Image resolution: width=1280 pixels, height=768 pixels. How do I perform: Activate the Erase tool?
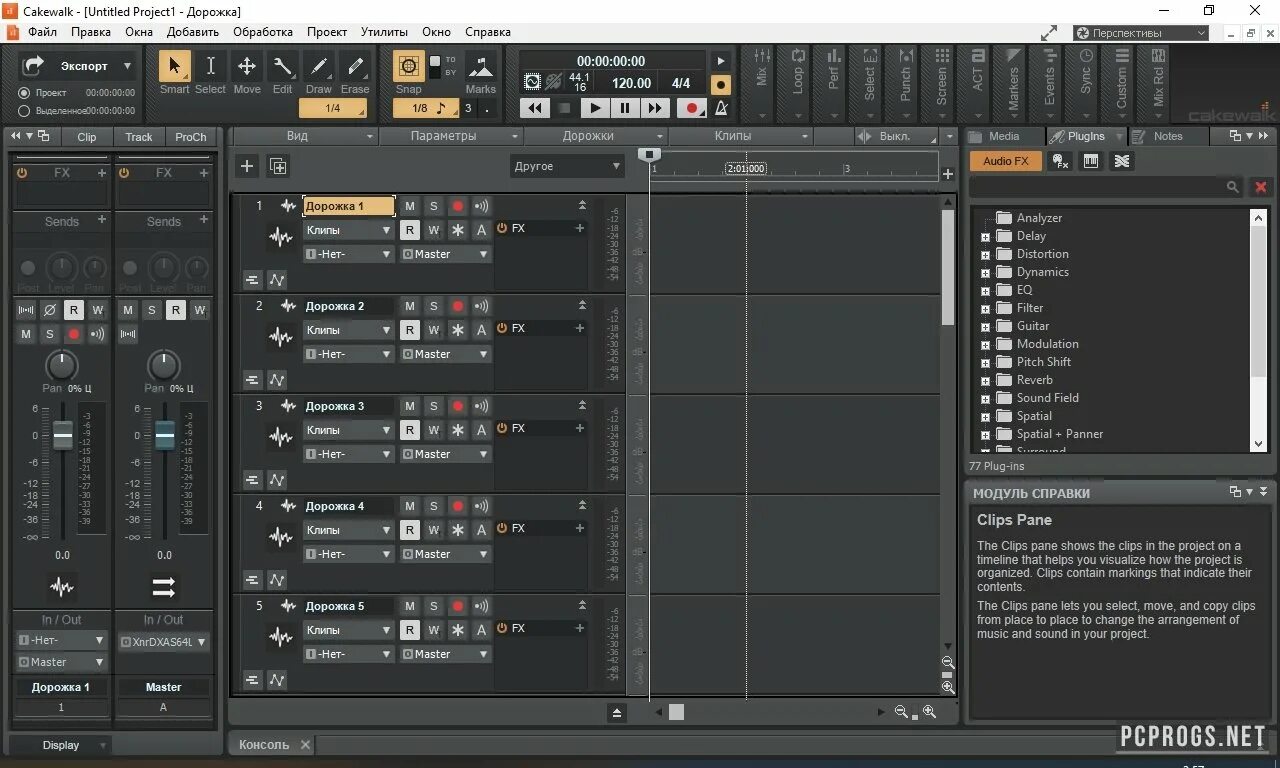point(355,66)
